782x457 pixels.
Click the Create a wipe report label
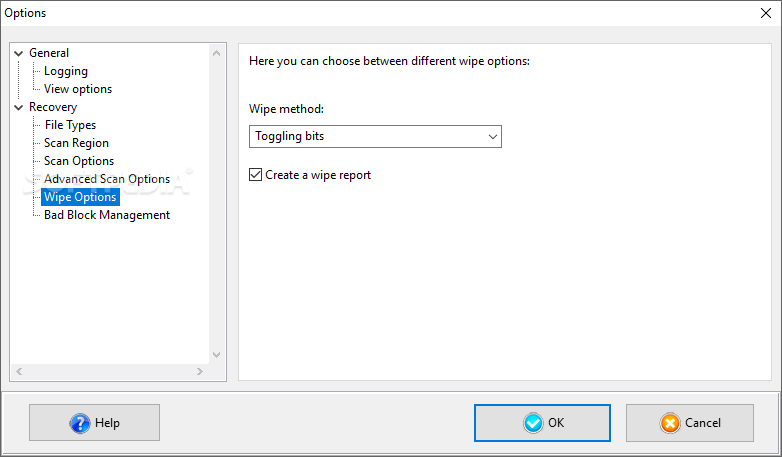point(318,175)
